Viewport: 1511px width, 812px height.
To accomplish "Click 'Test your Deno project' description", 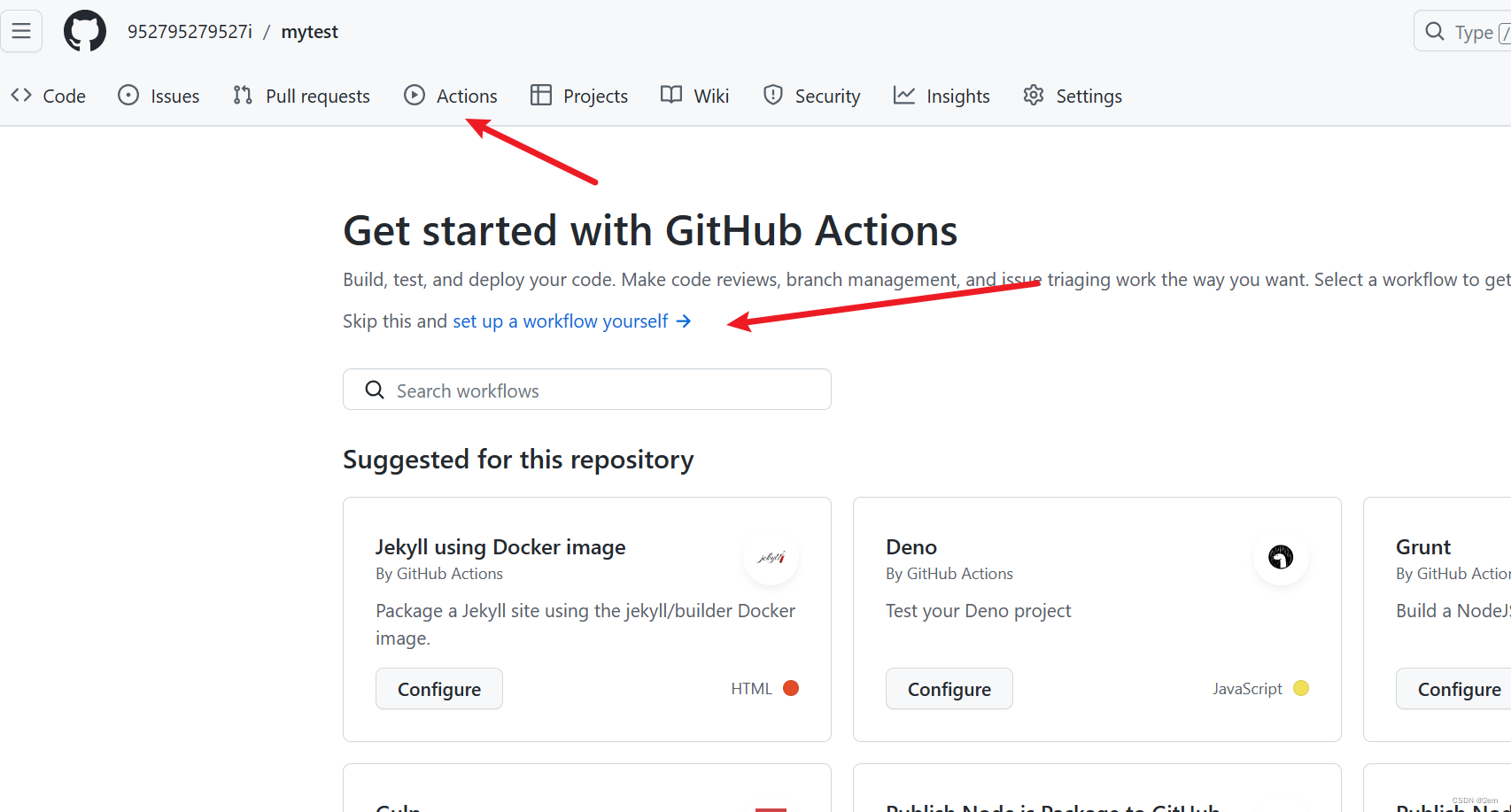I will coord(979,611).
